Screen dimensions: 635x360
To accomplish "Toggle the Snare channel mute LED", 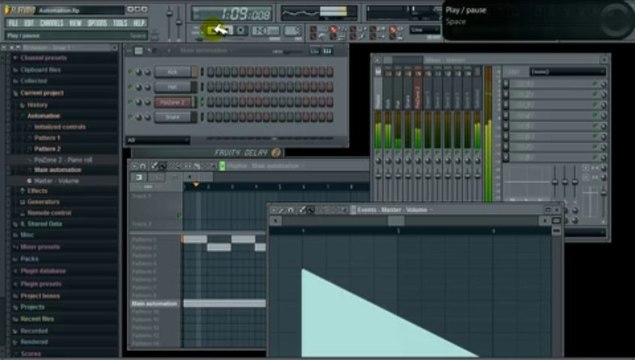I will [x=130, y=117].
